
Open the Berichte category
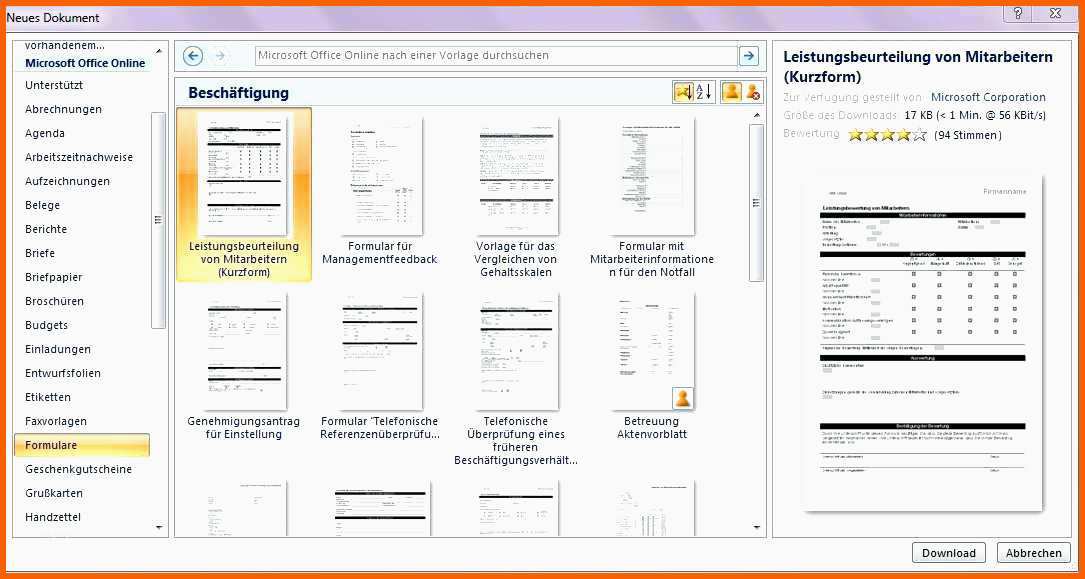click(x=46, y=229)
